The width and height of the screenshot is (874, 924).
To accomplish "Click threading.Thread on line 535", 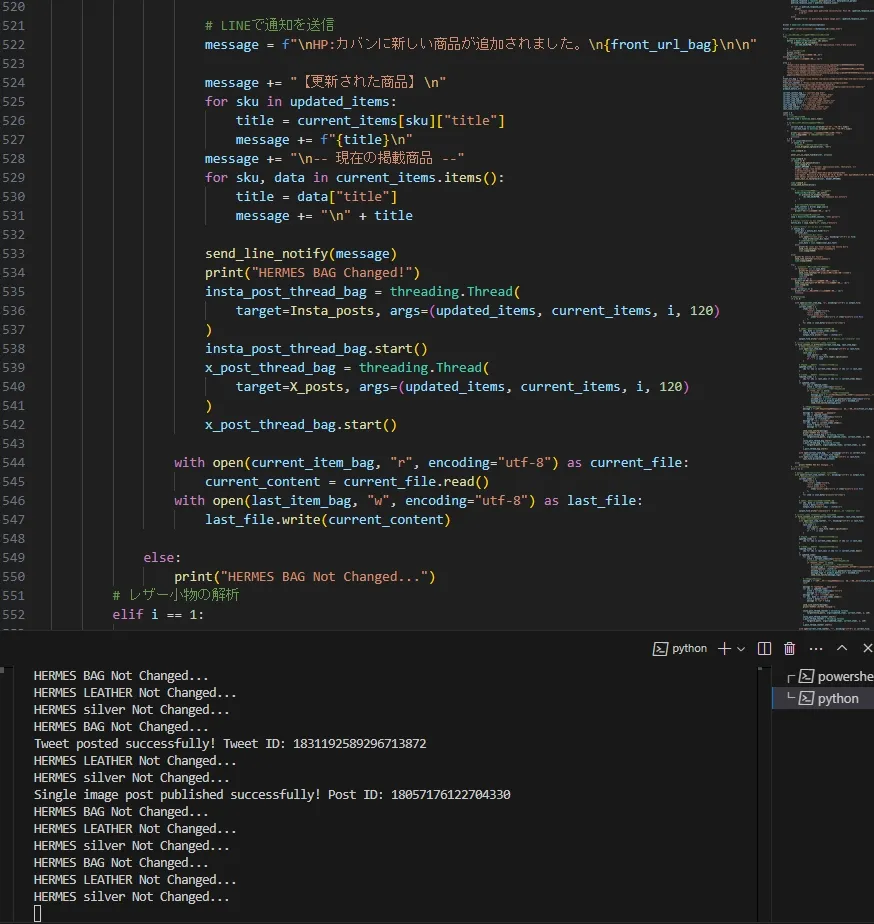I will click(x=450, y=292).
